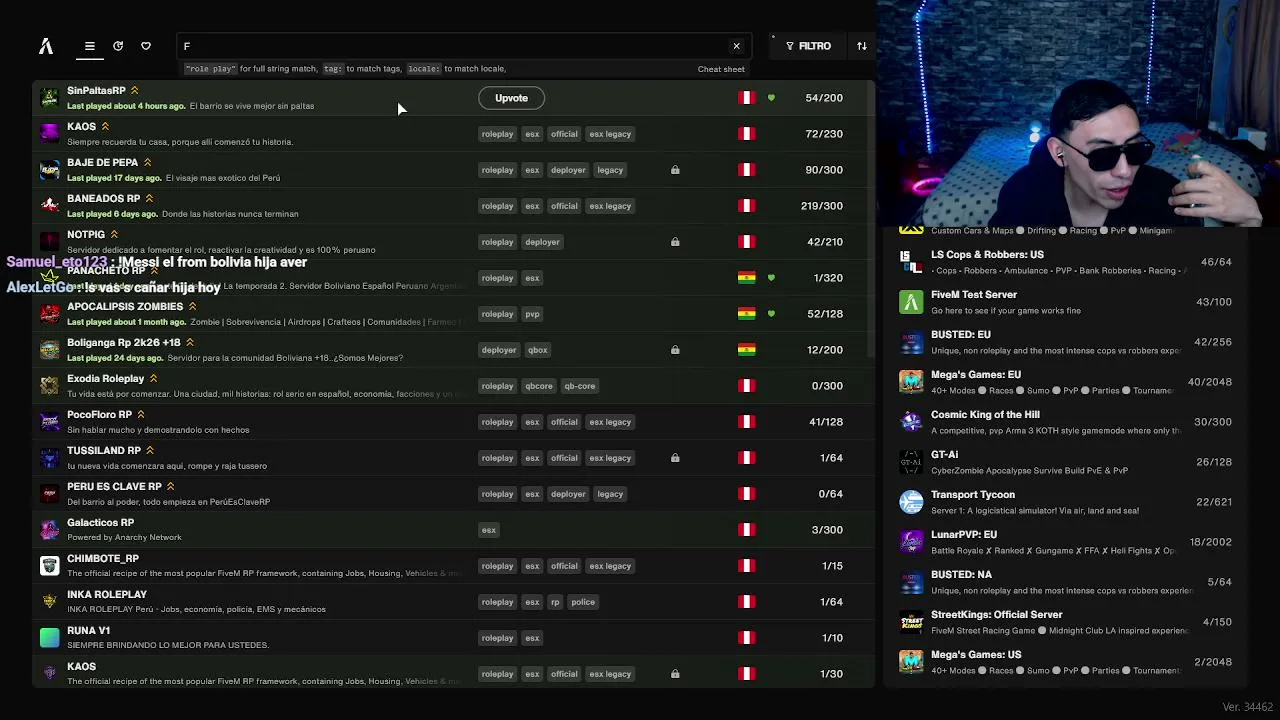Click the GT-Ai server icon

tap(911, 462)
